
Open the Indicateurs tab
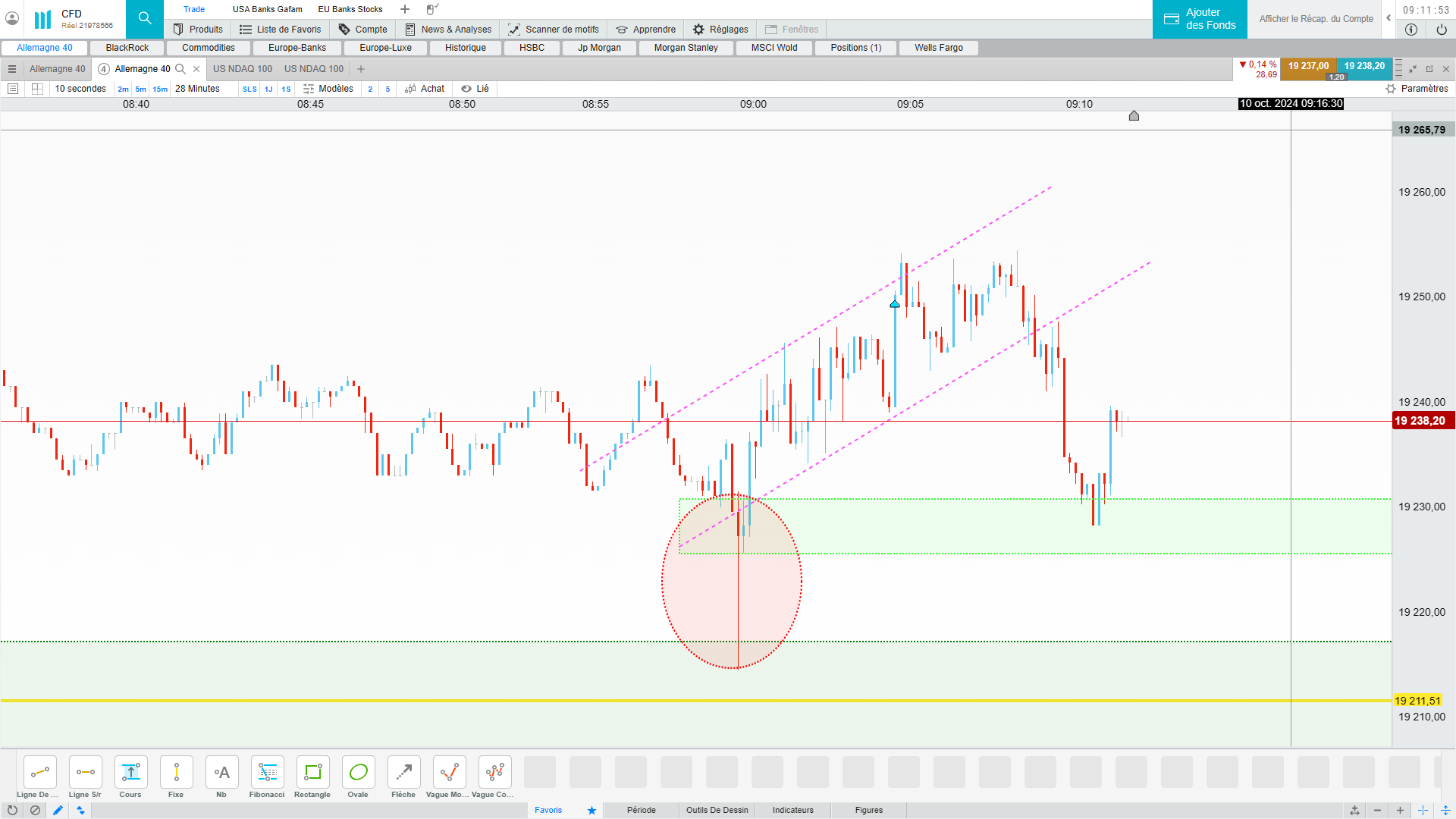tap(792, 810)
